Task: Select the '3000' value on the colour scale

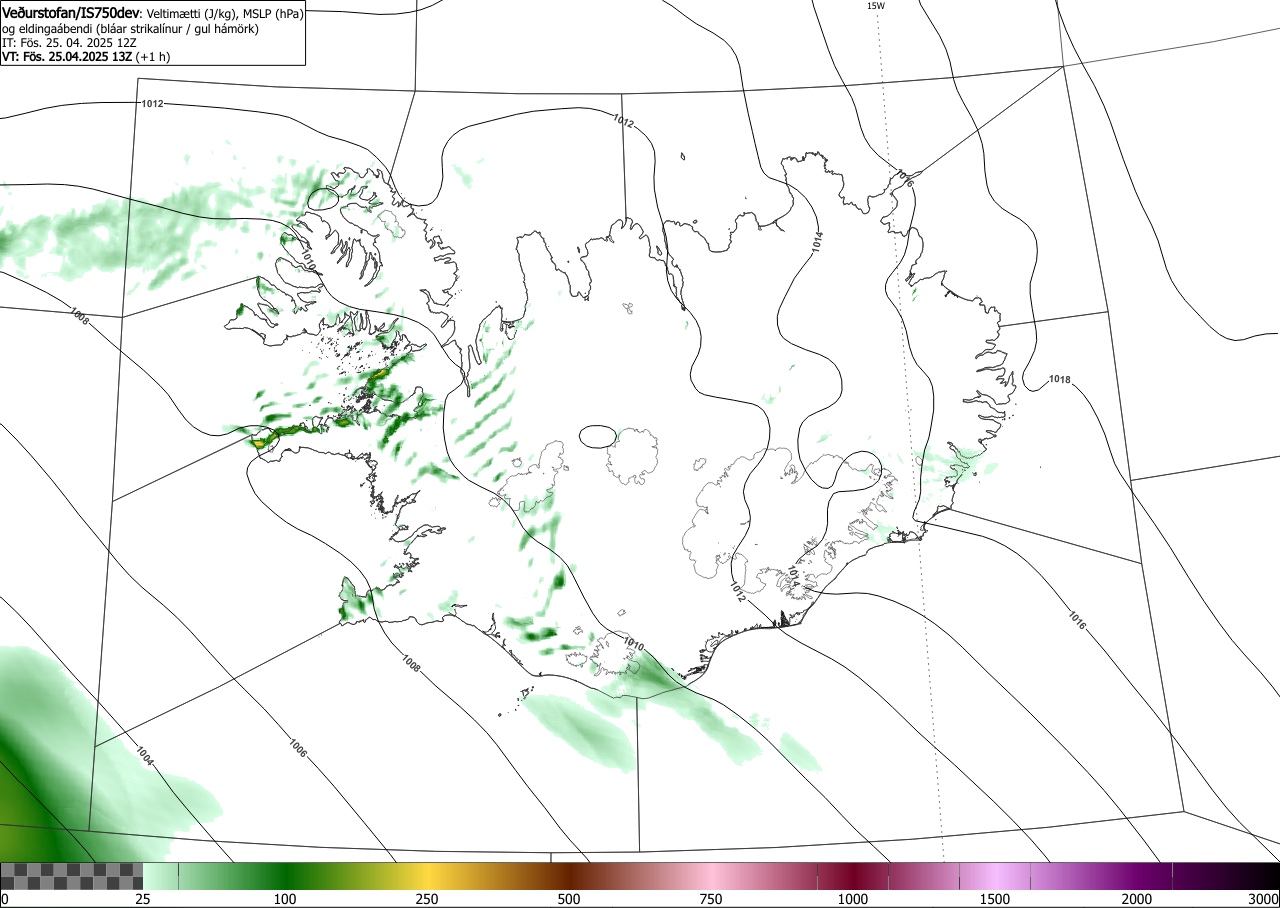Action: pyautogui.click(x=1264, y=899)
